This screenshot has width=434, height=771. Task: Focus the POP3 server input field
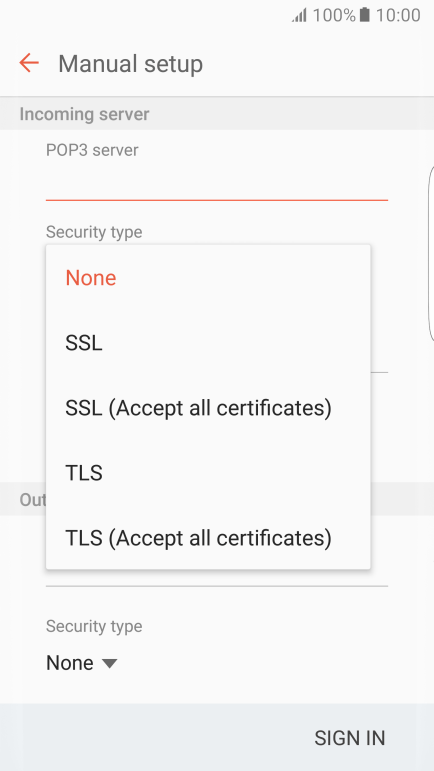[217, 182]
